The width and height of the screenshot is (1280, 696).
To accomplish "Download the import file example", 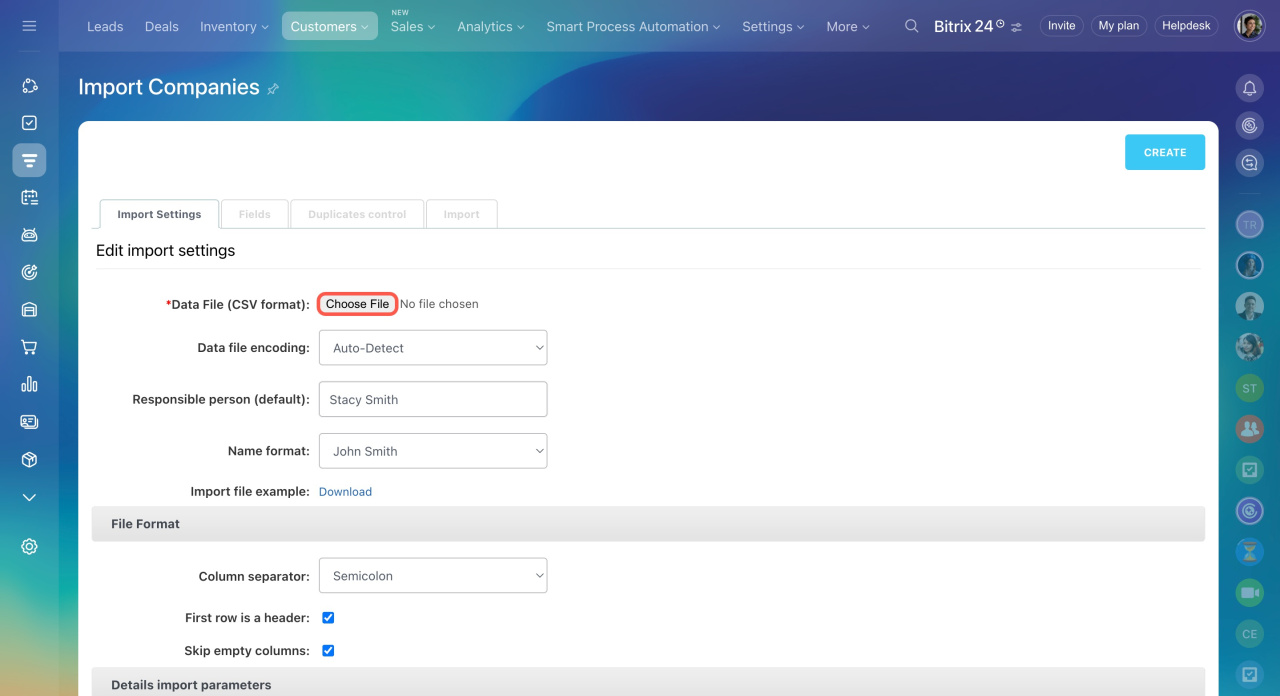I will (x=345, y=492).
